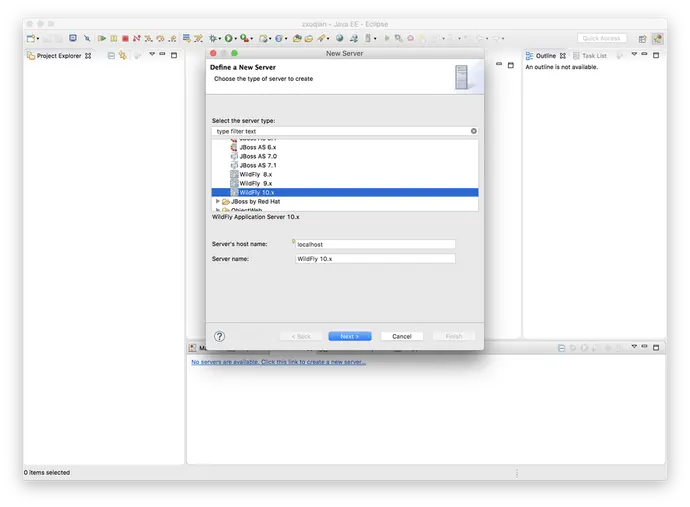Minimize the editor area
The width and height of the screenshot is (690, 507).
(499, 64)
